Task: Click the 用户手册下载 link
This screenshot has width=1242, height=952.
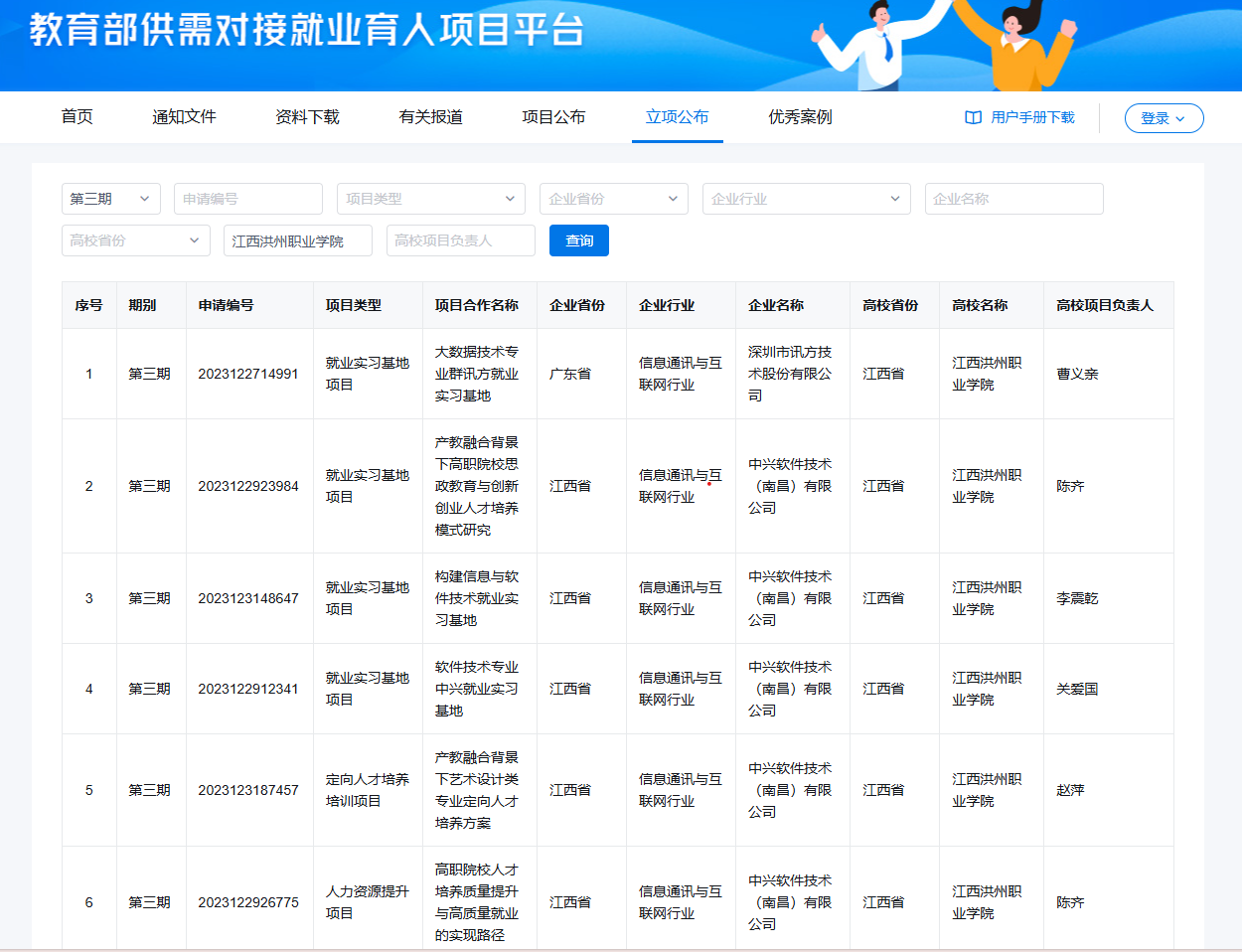Action: pos(1032,117)
